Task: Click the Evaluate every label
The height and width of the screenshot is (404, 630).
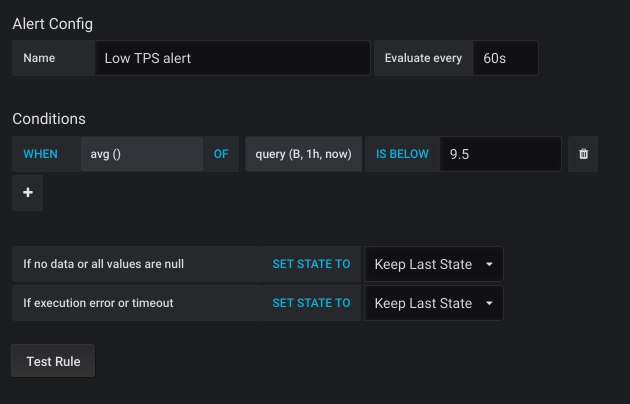Action: [x=423, y=58]
